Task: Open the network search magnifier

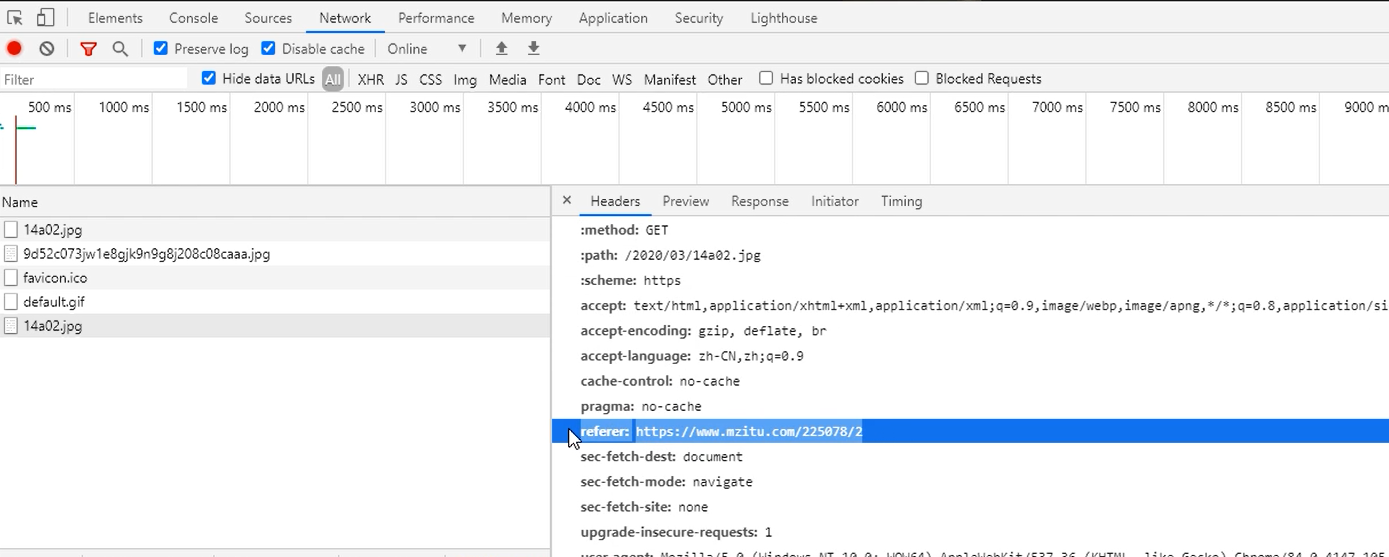Action: click(x=120, y=49)
